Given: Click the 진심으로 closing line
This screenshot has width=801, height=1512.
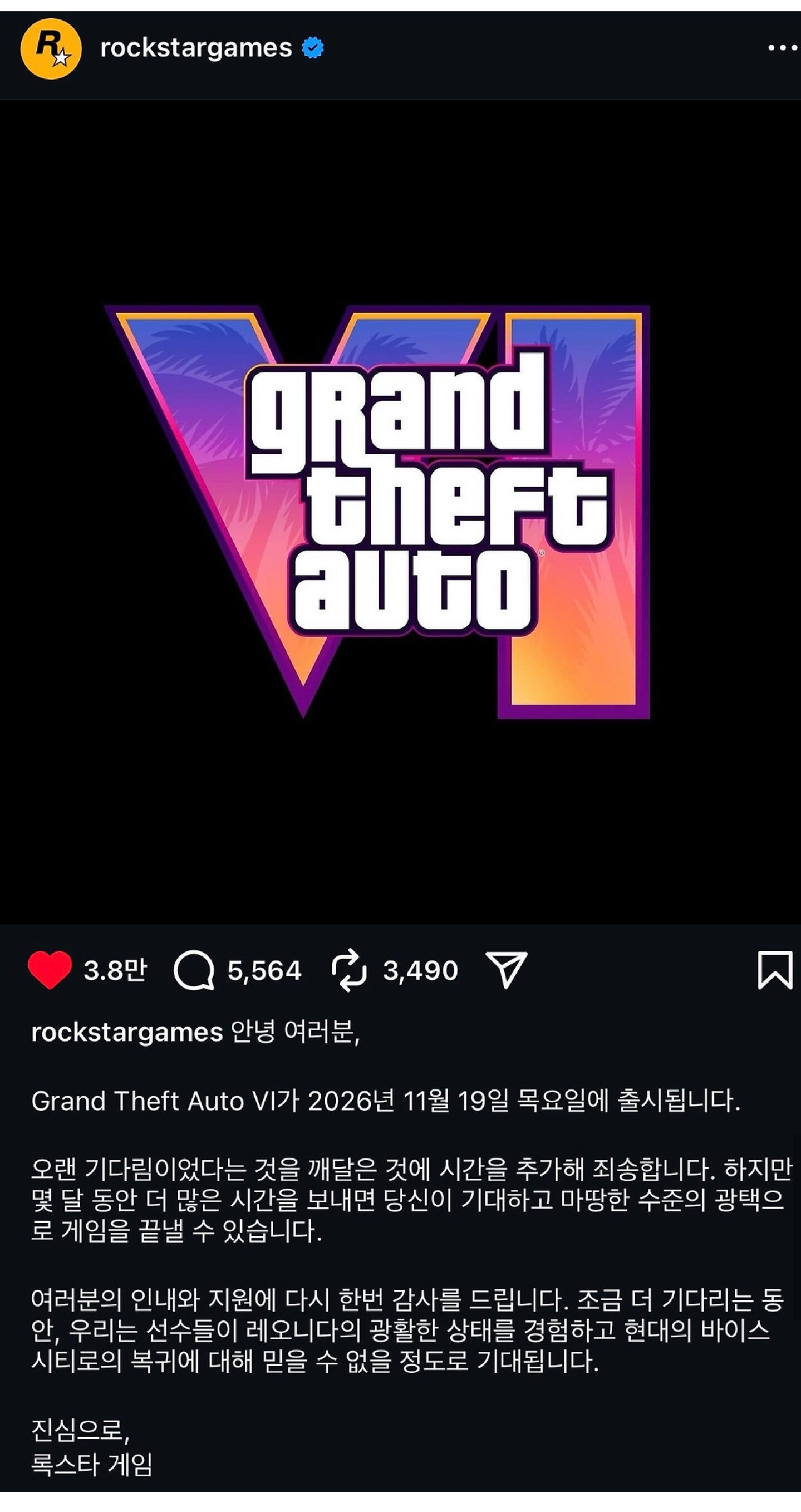Looking at the screenshot, I should (80, 1430).
